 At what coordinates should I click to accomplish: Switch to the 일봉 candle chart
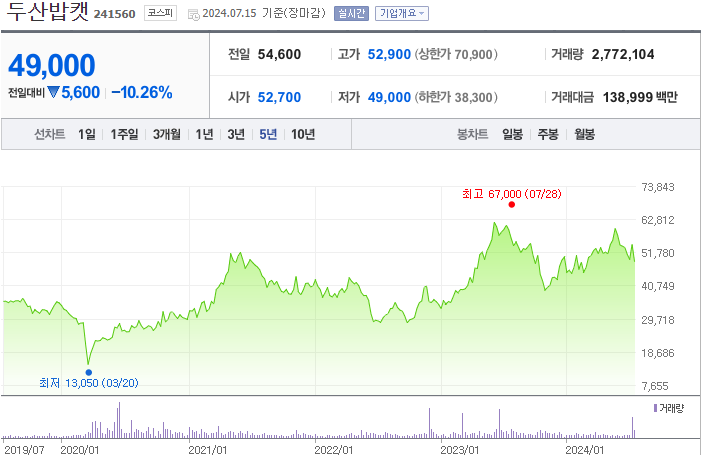point(512,134)
